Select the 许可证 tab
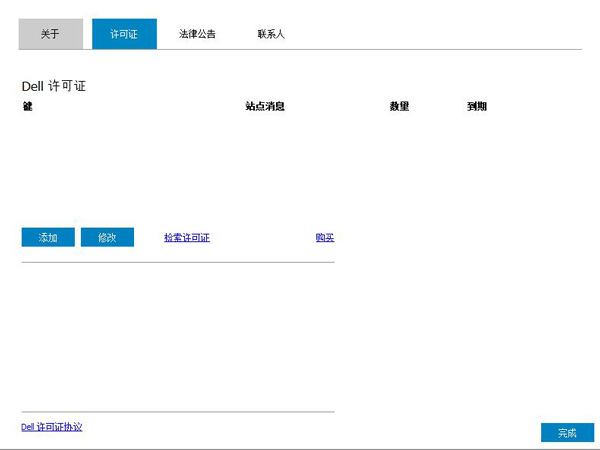 (x=124, y=34)
